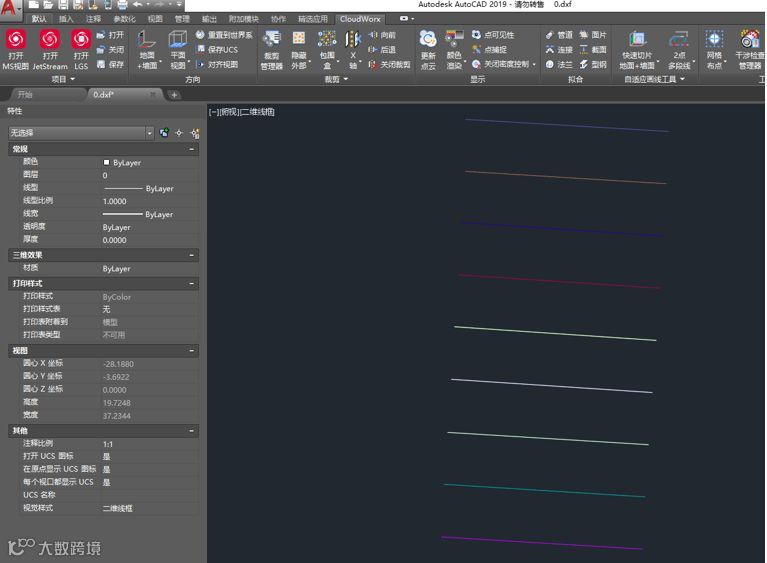This screenshot has width=767, height=563.
Task: Expand the 自适应画线工具 panel arrow
Action: [682, 79]
